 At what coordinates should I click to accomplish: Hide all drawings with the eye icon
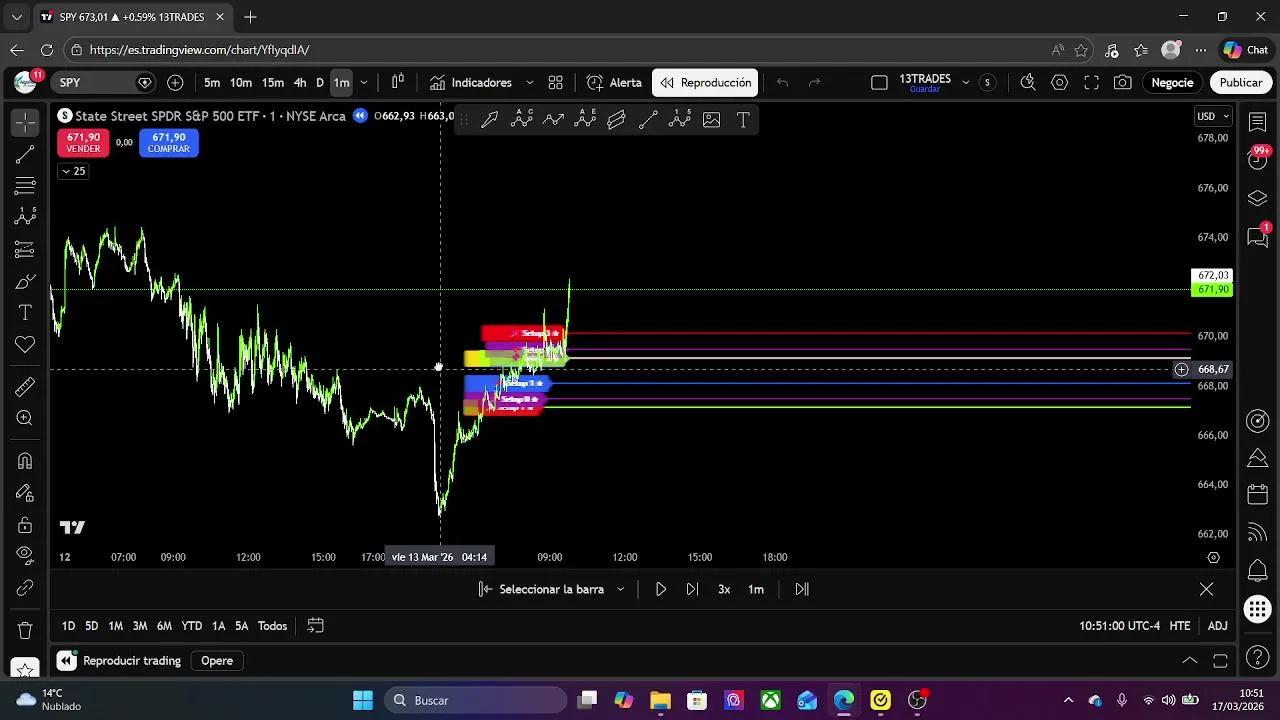[25, 556]
